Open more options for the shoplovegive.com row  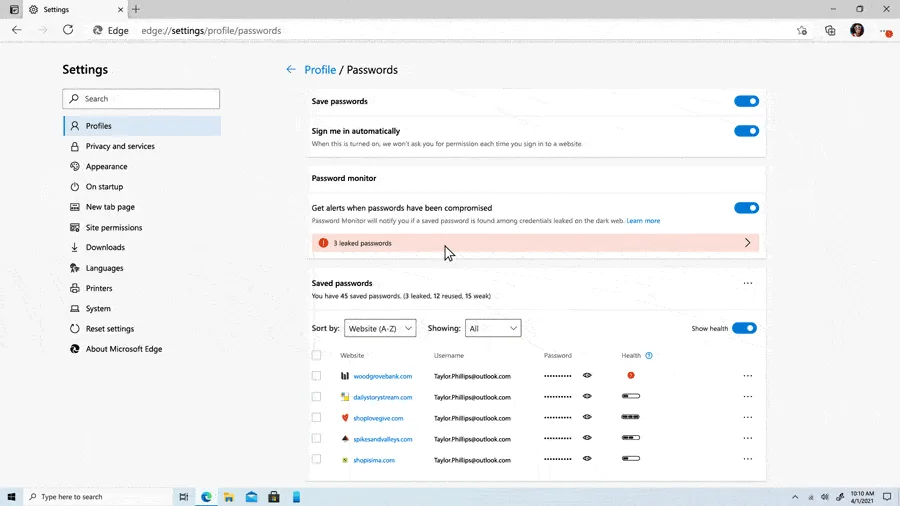point(747,418)
